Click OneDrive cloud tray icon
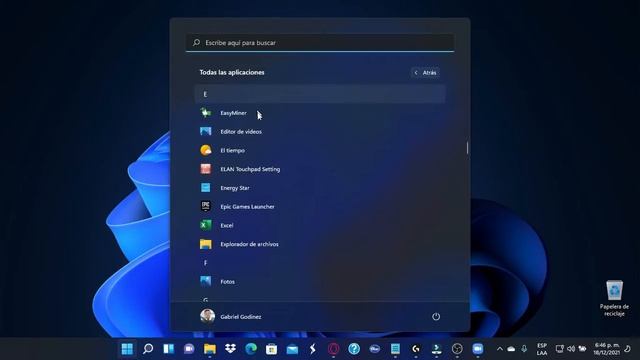 511,349
